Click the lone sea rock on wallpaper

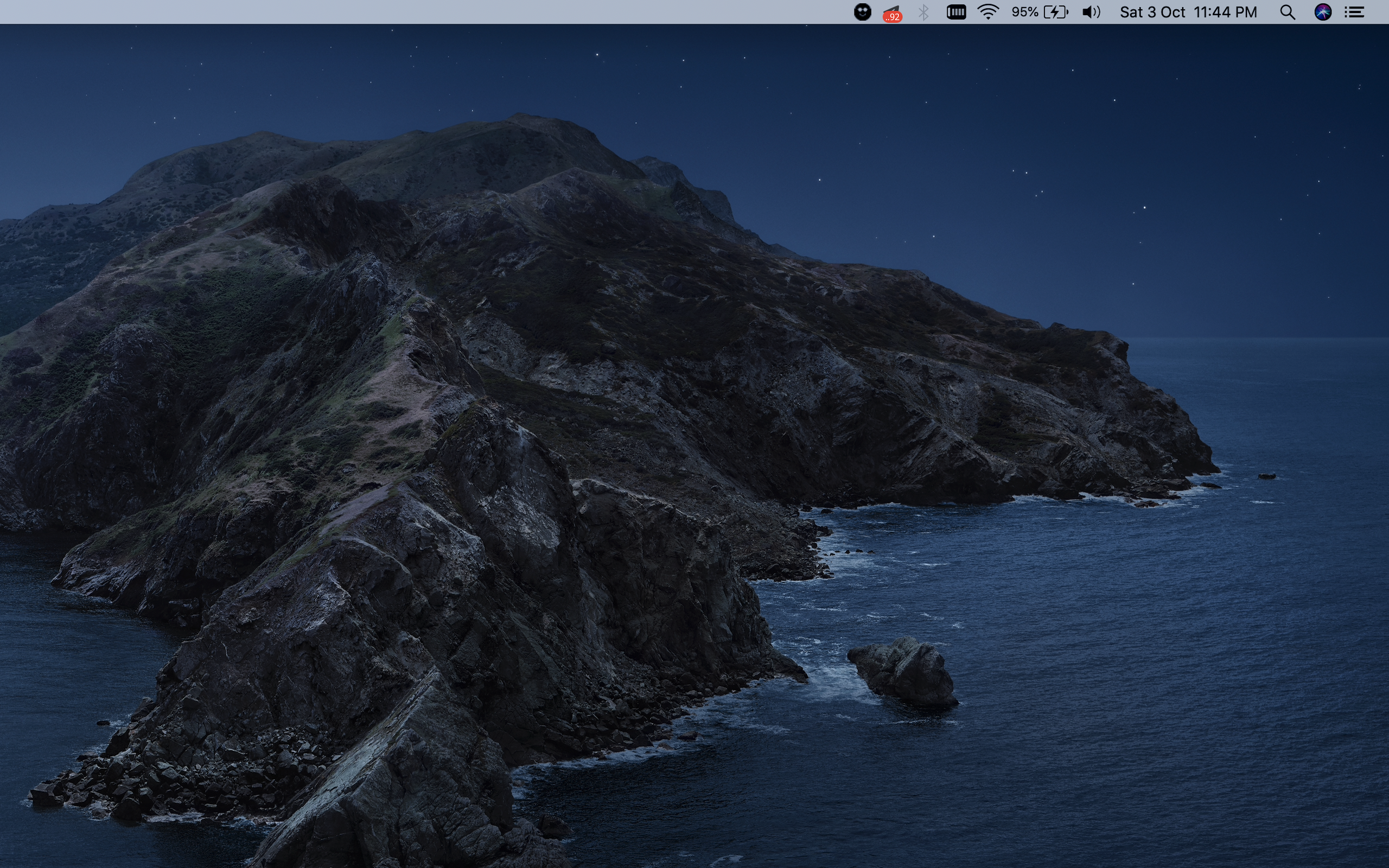[x=904, y=672]
